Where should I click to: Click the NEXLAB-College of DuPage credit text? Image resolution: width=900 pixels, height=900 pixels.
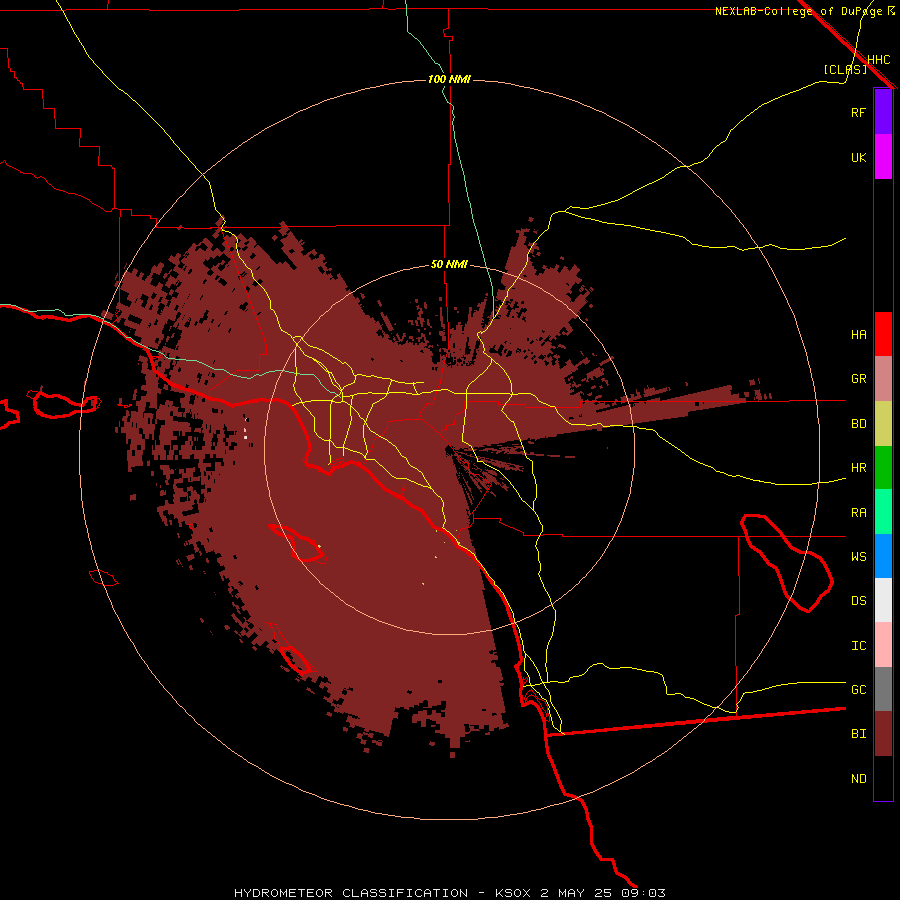click(798, 11)
